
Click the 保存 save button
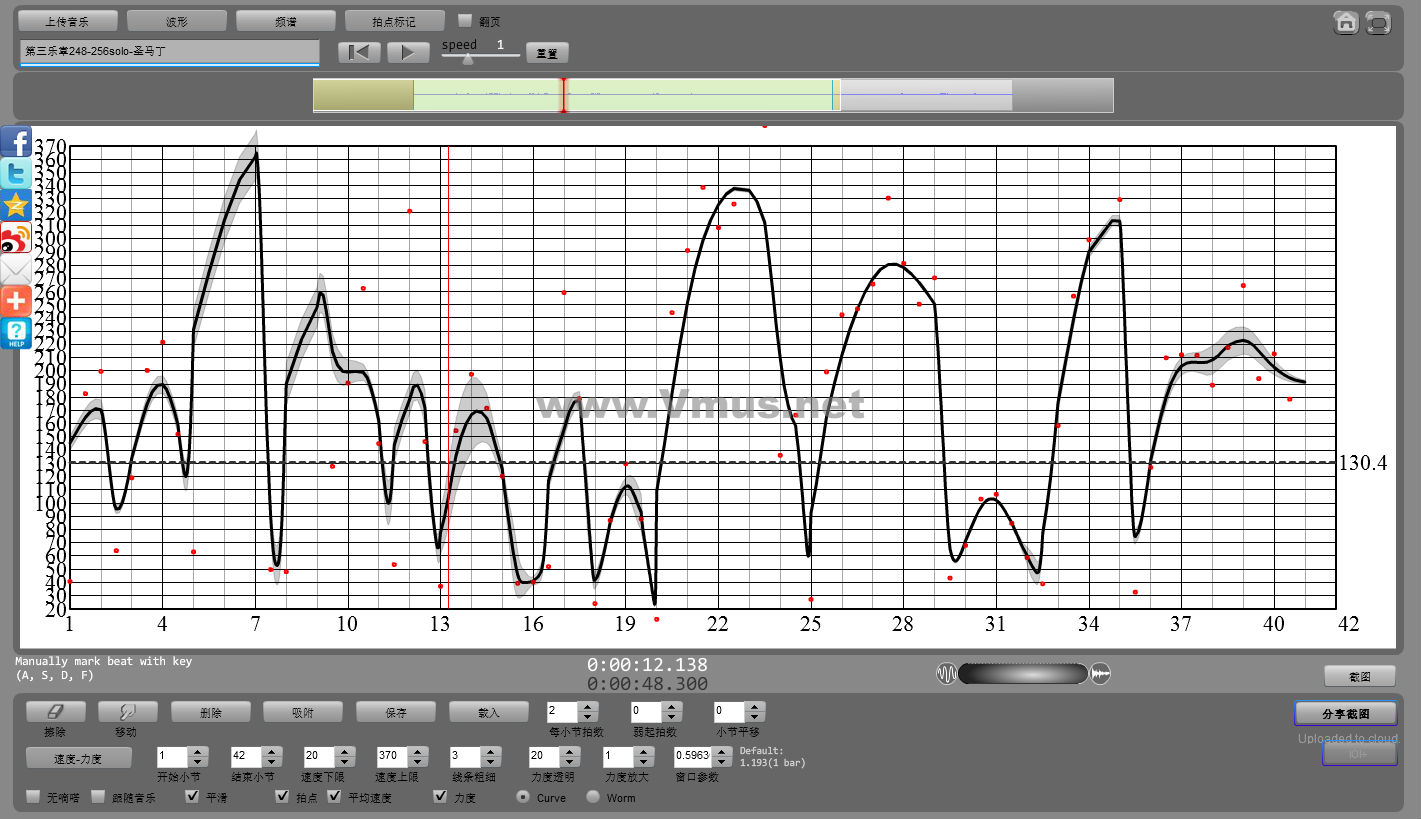click(x=395, y=712)
